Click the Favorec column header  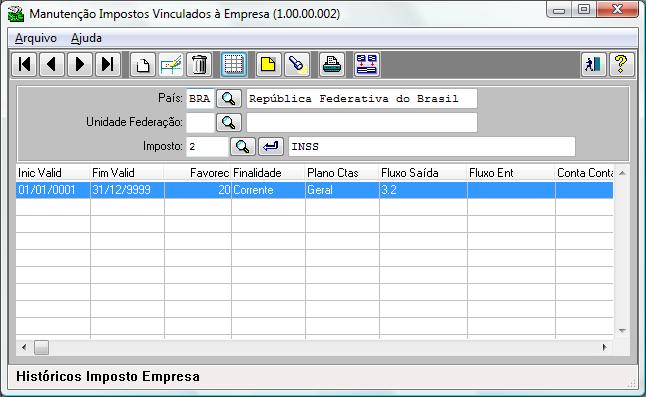click(198, 173)
